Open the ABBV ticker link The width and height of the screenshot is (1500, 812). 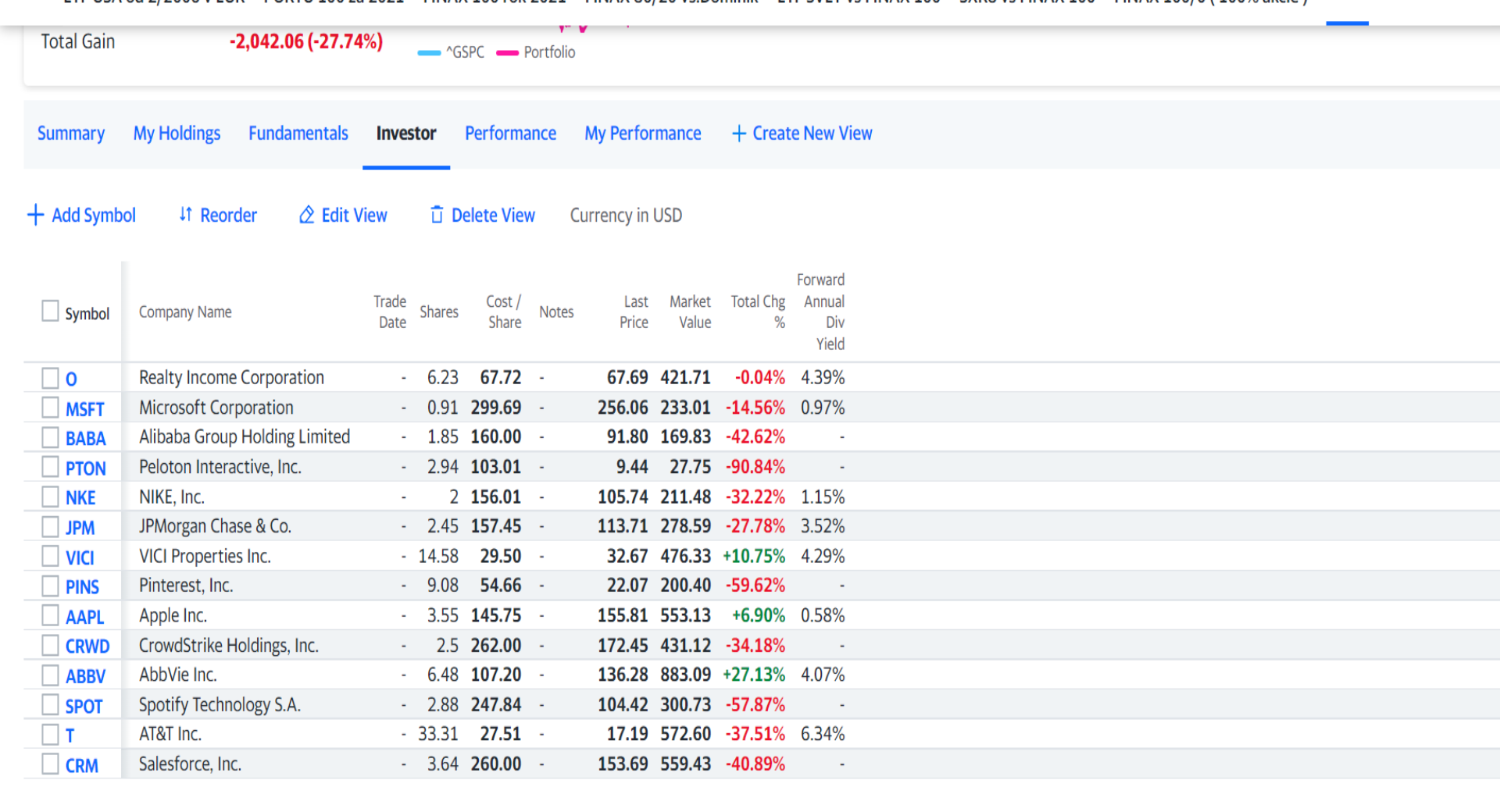click(x=85, y=676)
